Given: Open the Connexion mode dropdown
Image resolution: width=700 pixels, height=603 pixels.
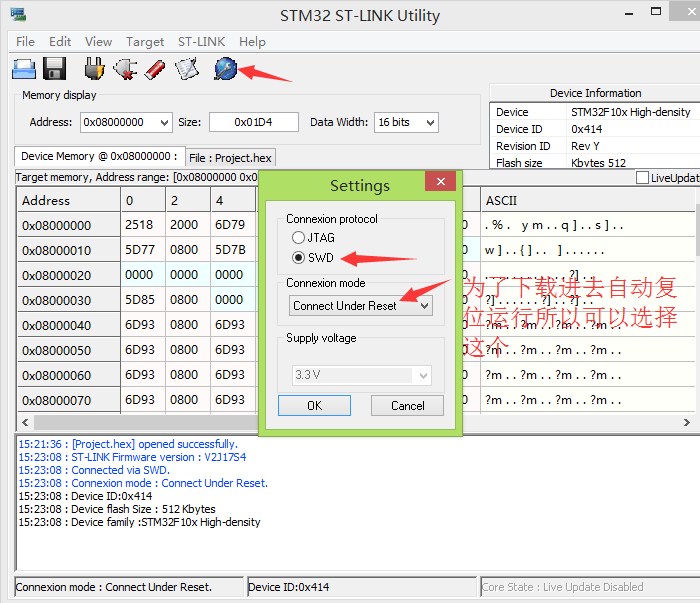Looking at the screenshot, I should point(424,306).
